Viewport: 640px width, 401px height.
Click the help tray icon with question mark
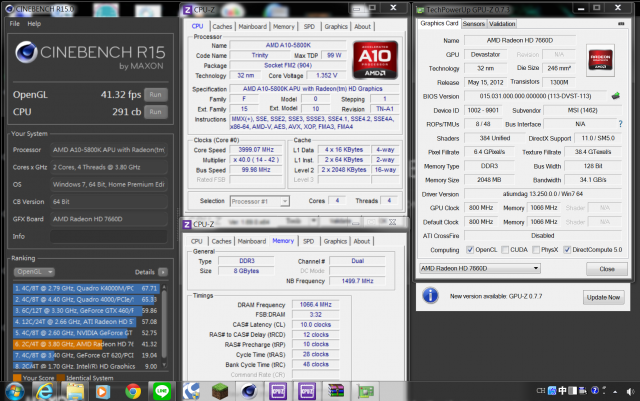tap(595, 391)
